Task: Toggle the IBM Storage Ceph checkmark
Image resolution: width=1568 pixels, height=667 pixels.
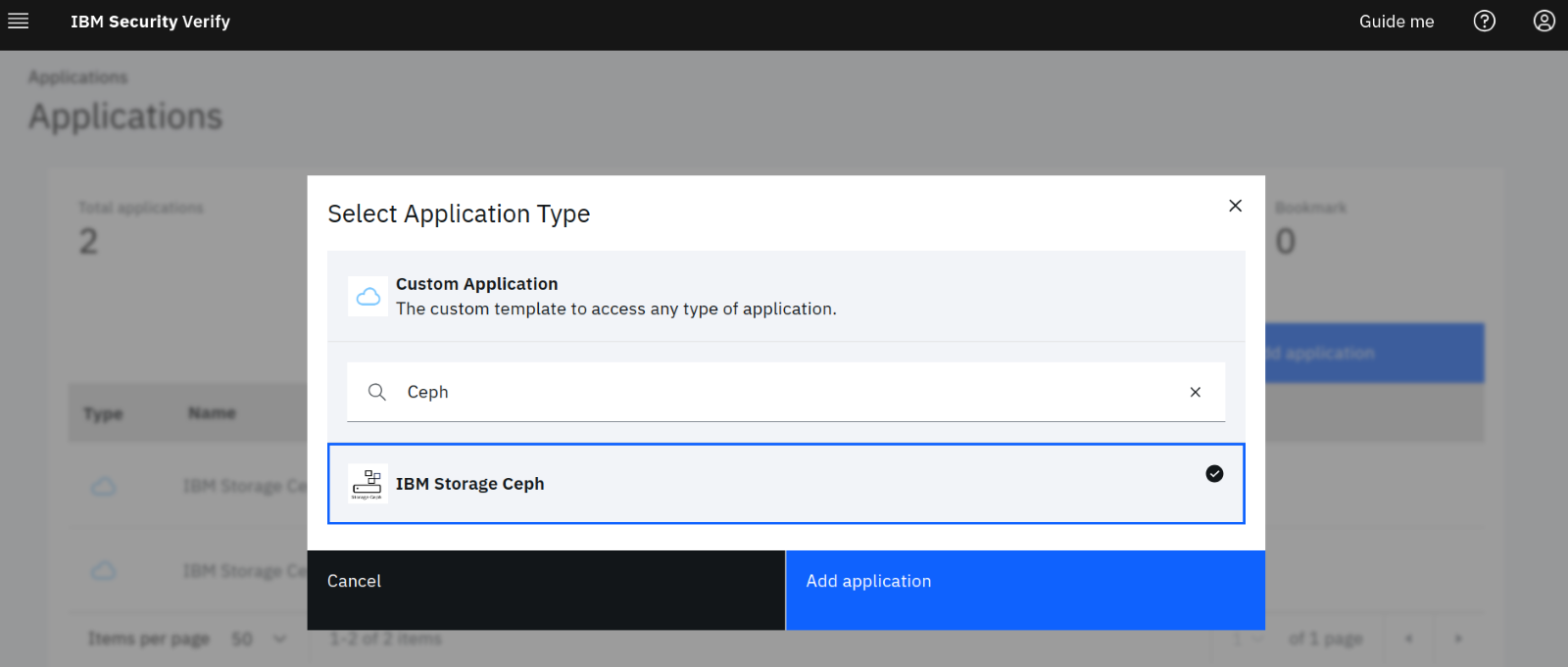Action: [1214, 474]
